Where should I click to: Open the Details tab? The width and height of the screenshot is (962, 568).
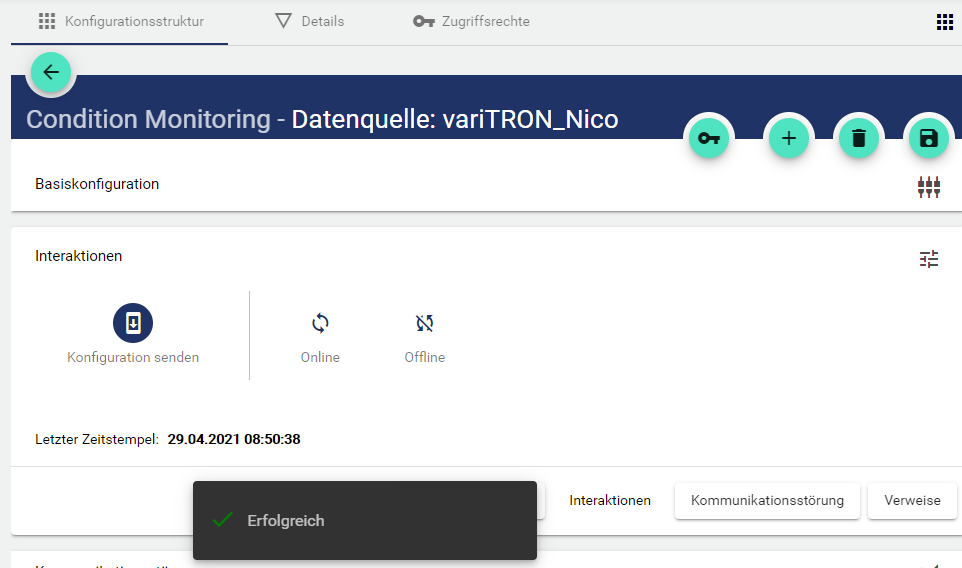click(310, 21)
